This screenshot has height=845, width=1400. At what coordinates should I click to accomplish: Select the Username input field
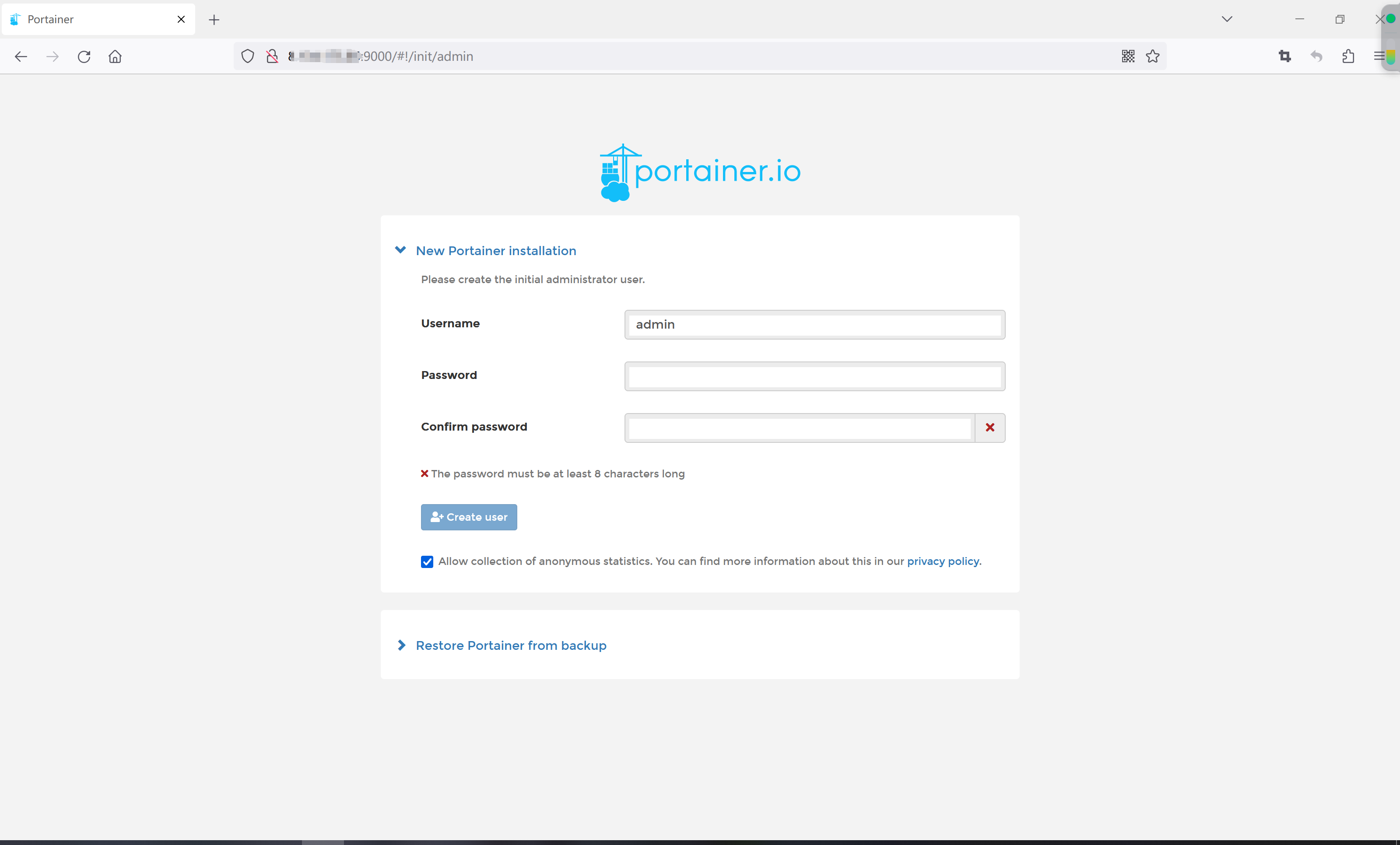tap(815, 324)
